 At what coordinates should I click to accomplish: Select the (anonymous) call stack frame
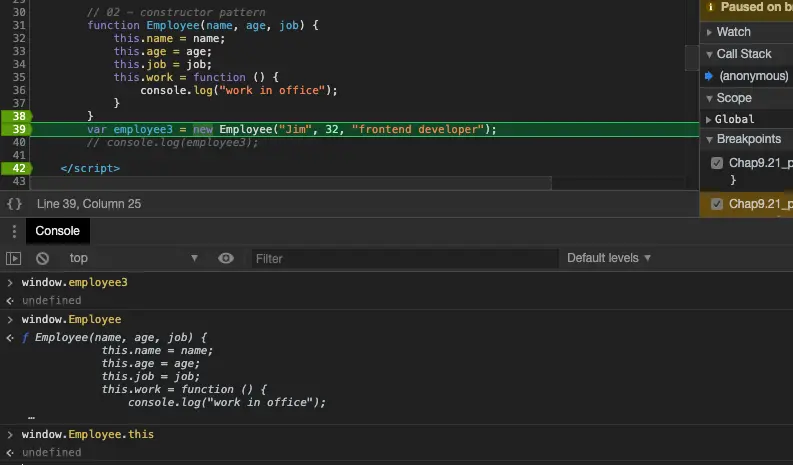click(x=753, y=76)
